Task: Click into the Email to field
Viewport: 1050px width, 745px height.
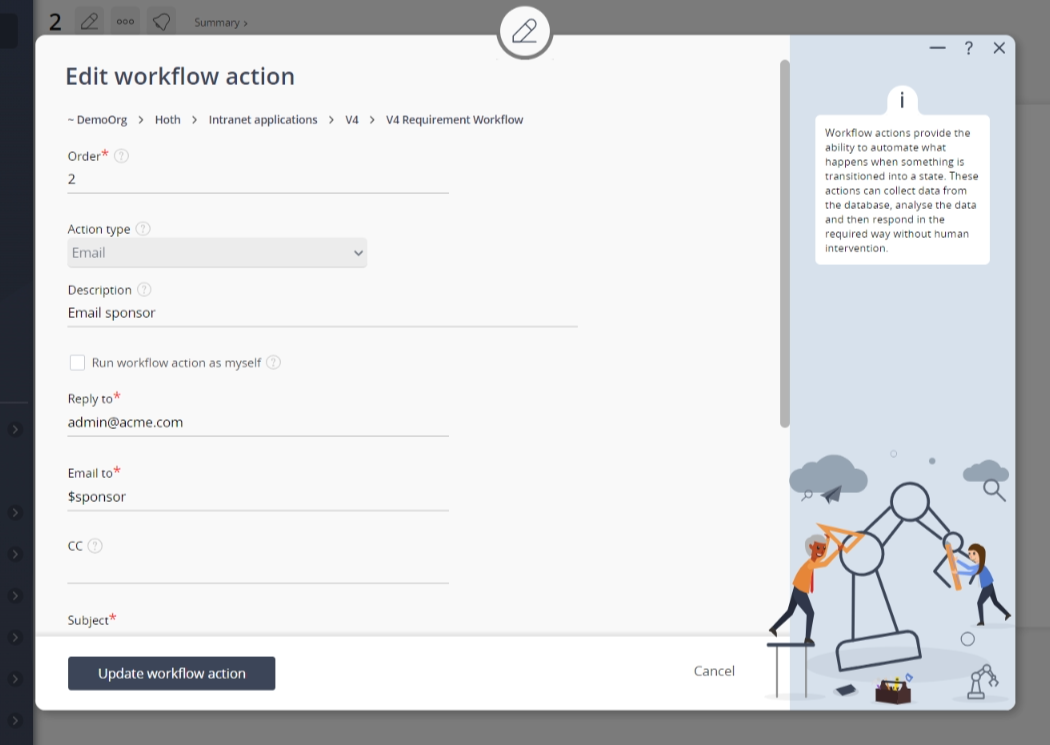Action: tap(258, 497)
